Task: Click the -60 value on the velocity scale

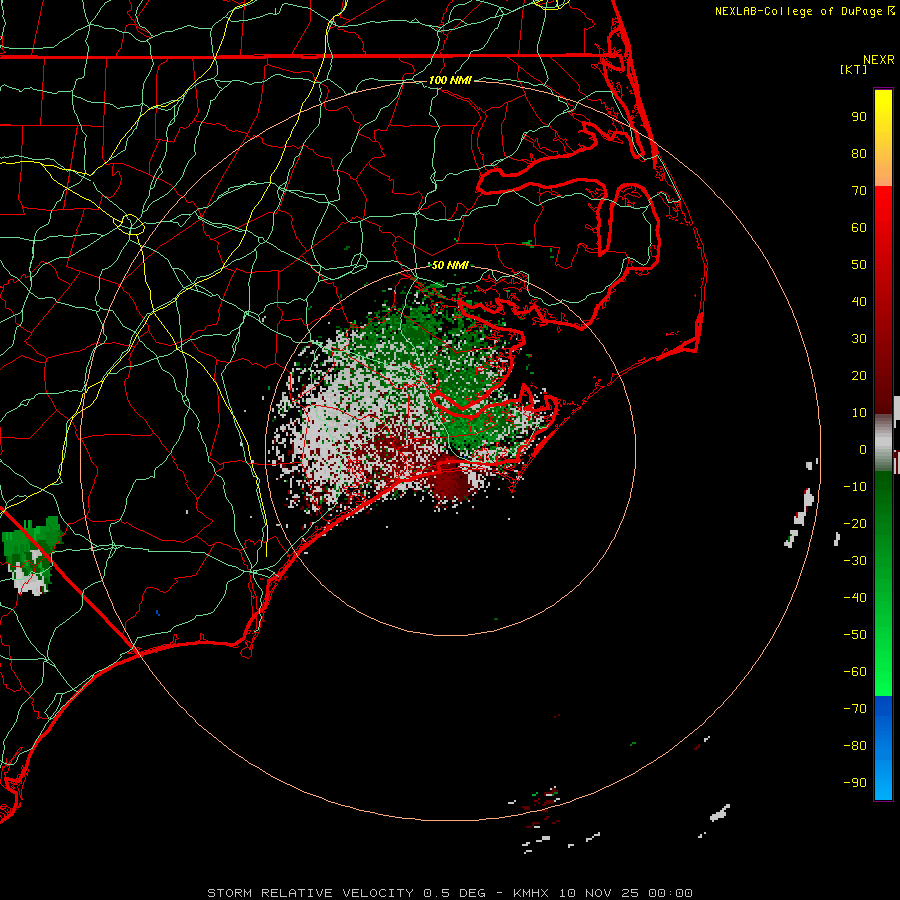Action: pos(855,672)
